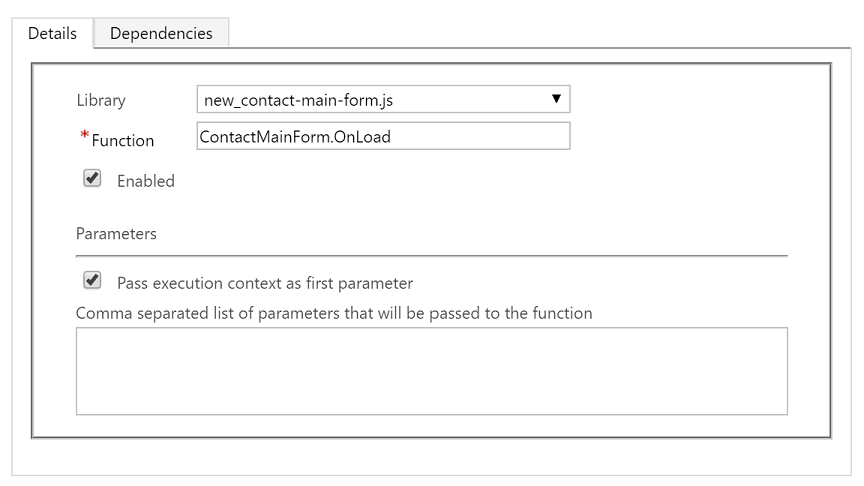Click the Pass execution context label
Viewport: 864px width, 486px height.
tap(264, 283)
